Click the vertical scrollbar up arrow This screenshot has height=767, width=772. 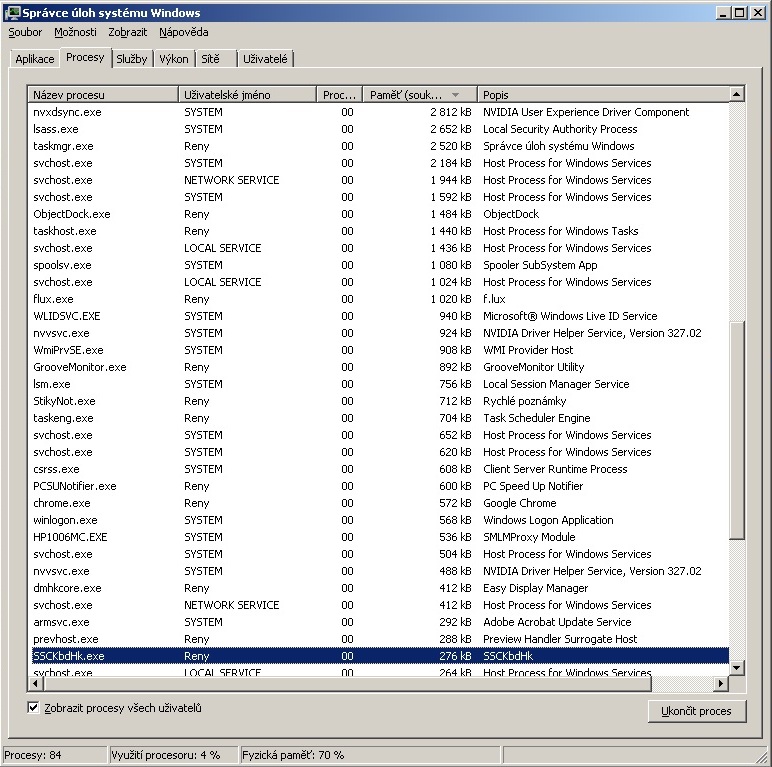click(737, 94)
